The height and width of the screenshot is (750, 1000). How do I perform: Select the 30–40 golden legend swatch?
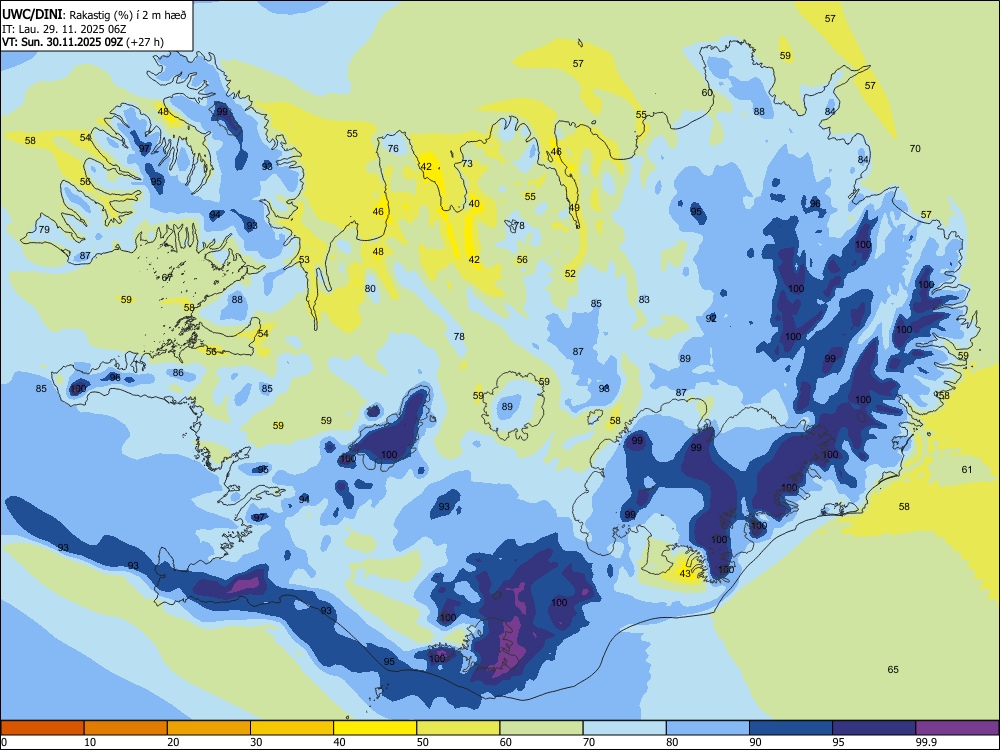click(x=292, y=728)
